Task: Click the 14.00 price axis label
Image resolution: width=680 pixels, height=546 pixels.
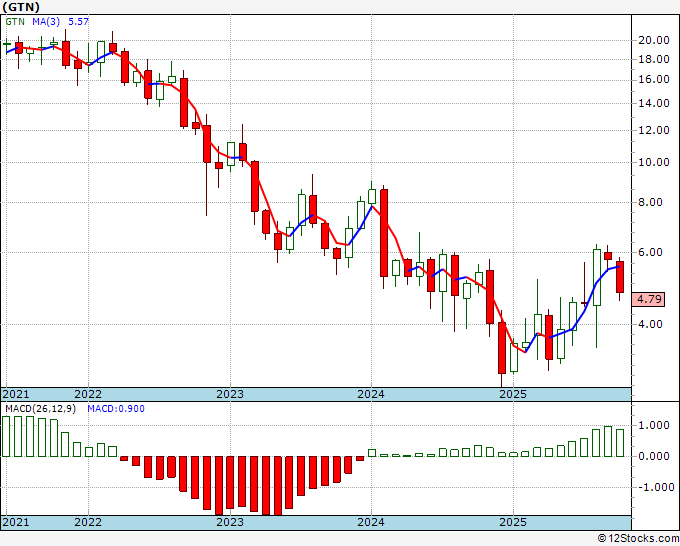Action: pos(654,103)
